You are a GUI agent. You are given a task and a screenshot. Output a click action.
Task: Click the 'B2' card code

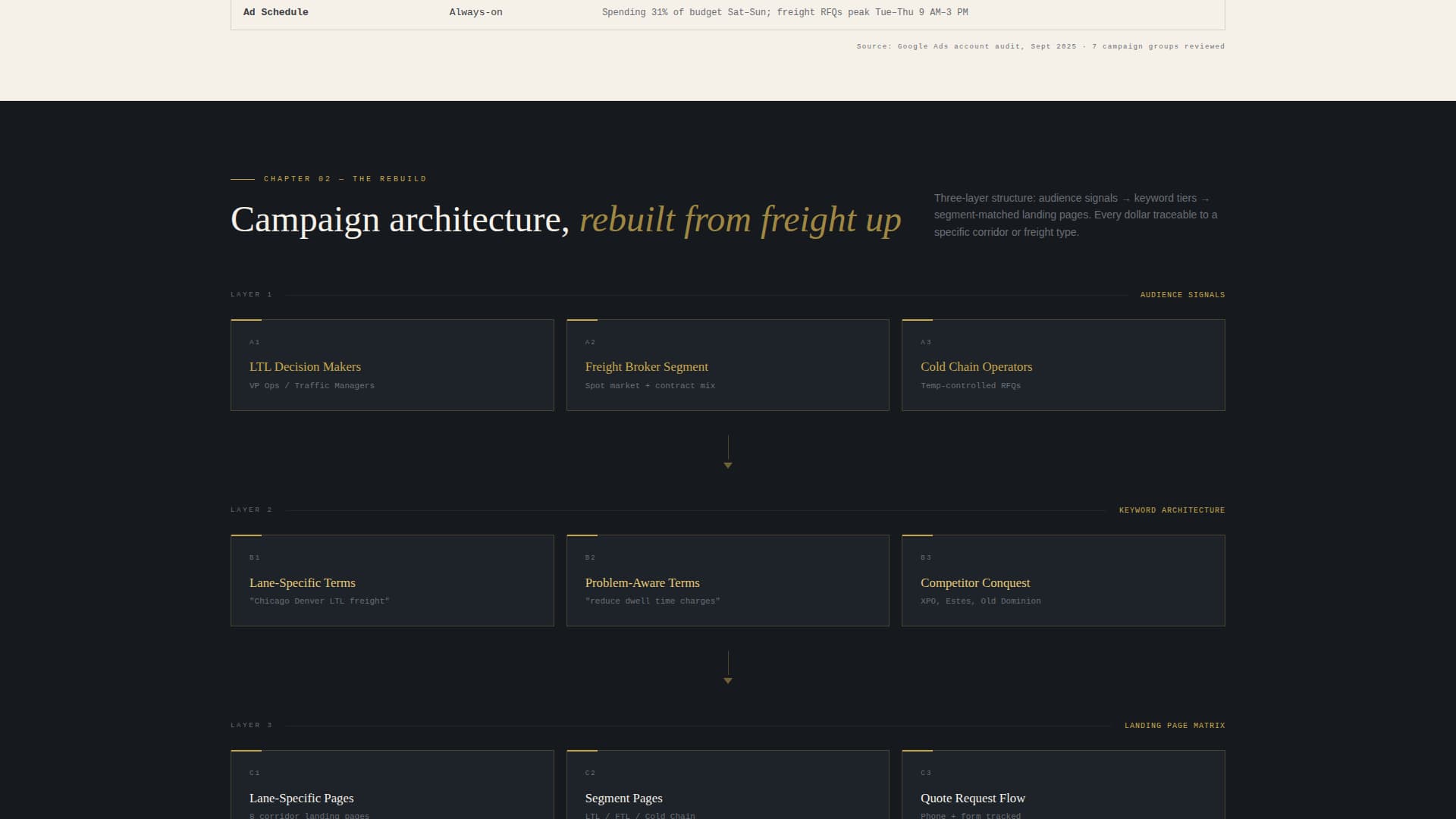tap(590, 558)
